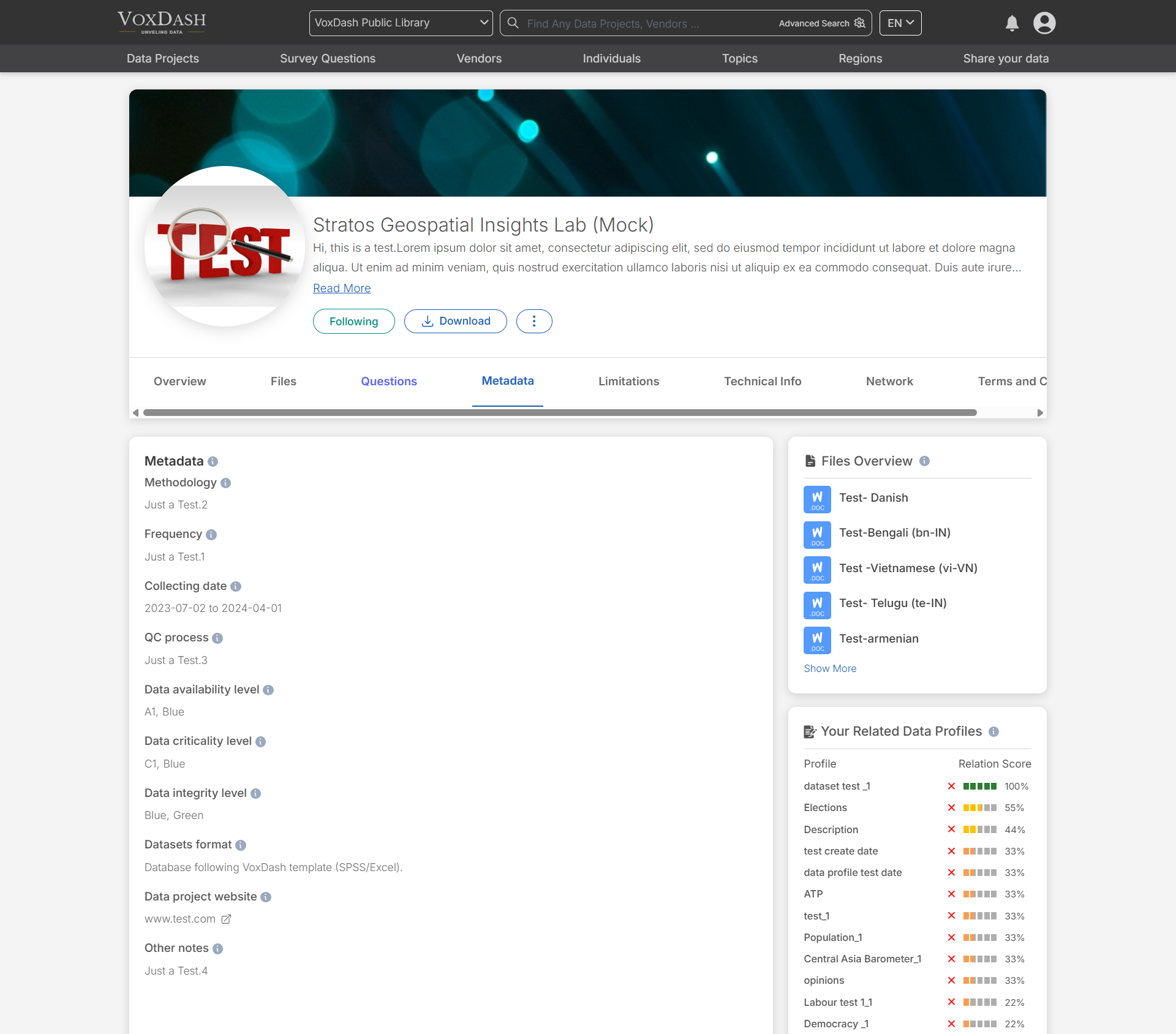Viewport: 1176px width, 1034px height.
Task: Open the EN language selector
Action: 899,23
